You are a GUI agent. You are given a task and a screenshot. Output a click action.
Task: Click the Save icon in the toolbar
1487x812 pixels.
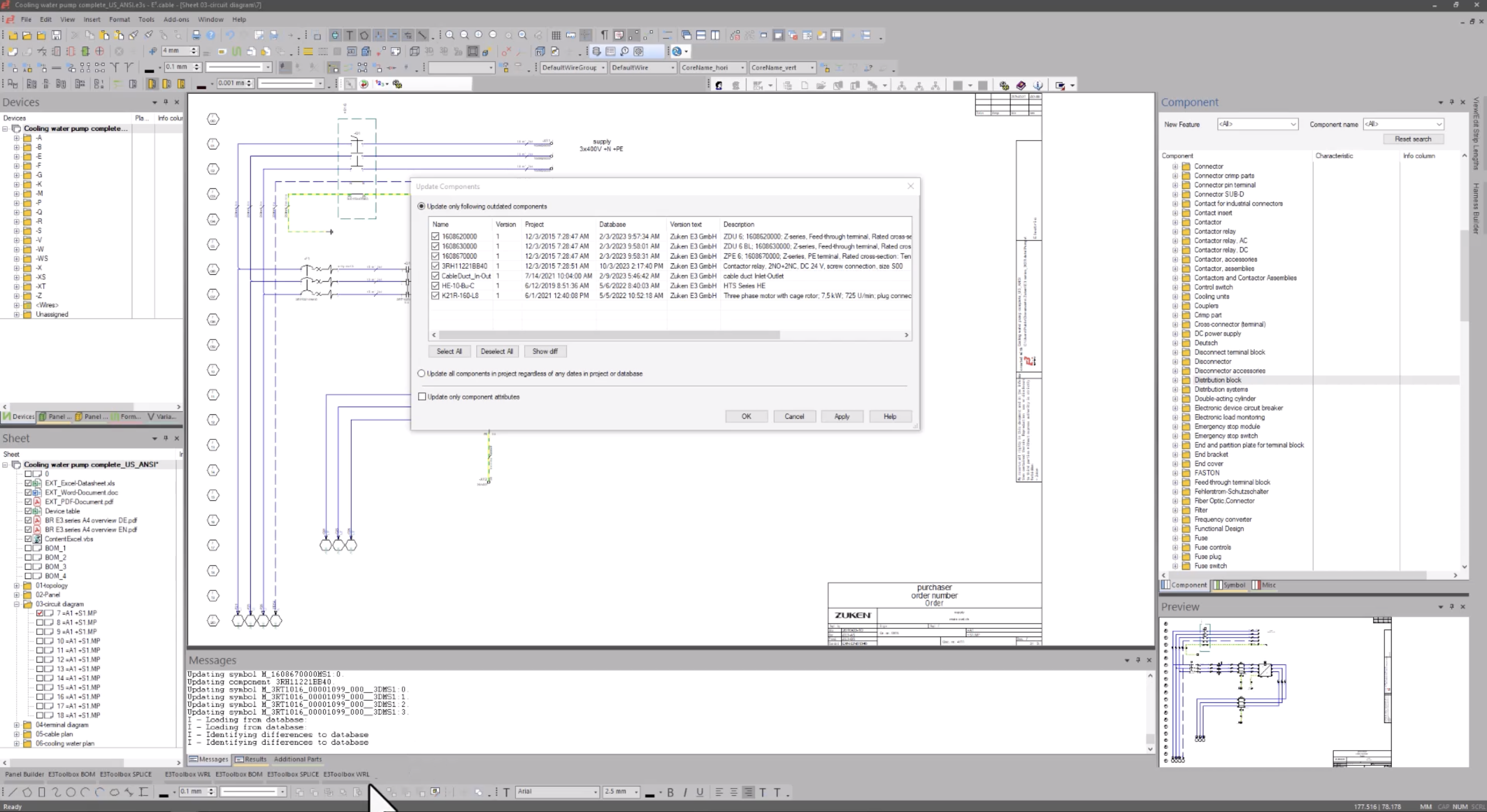tap(56, 35)
